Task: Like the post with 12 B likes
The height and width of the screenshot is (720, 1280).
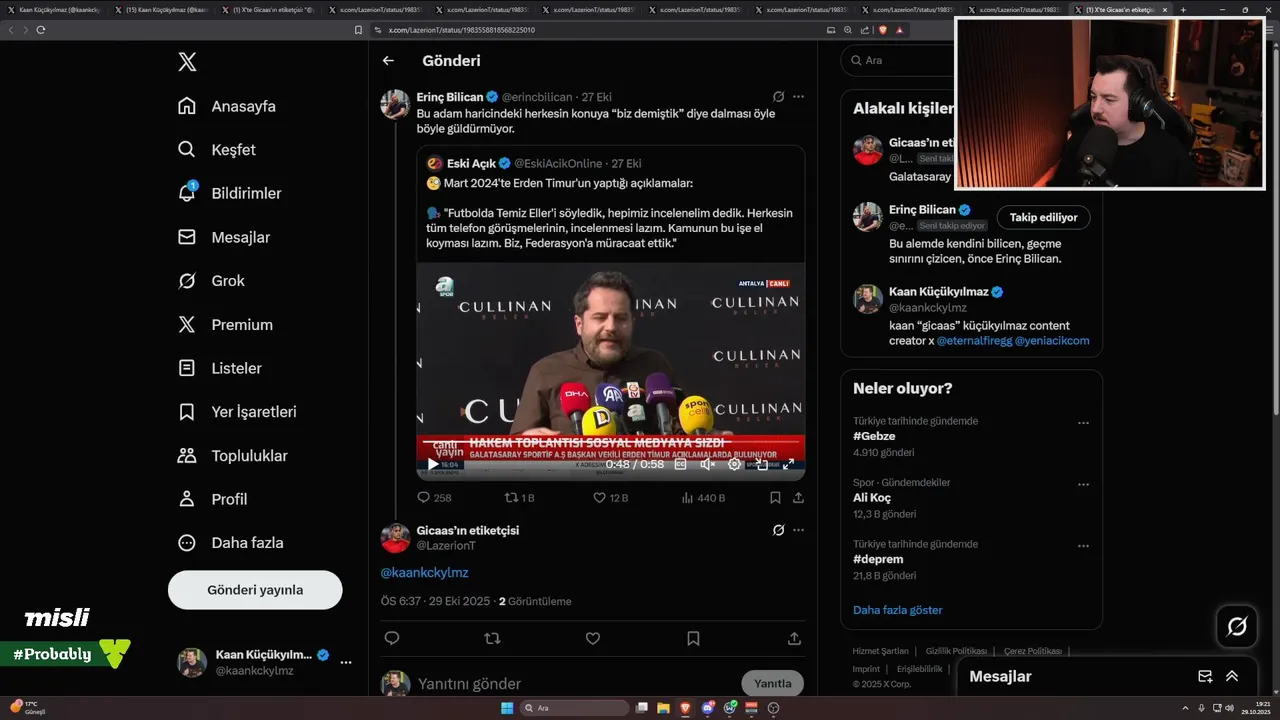Action: pos(610,497)
